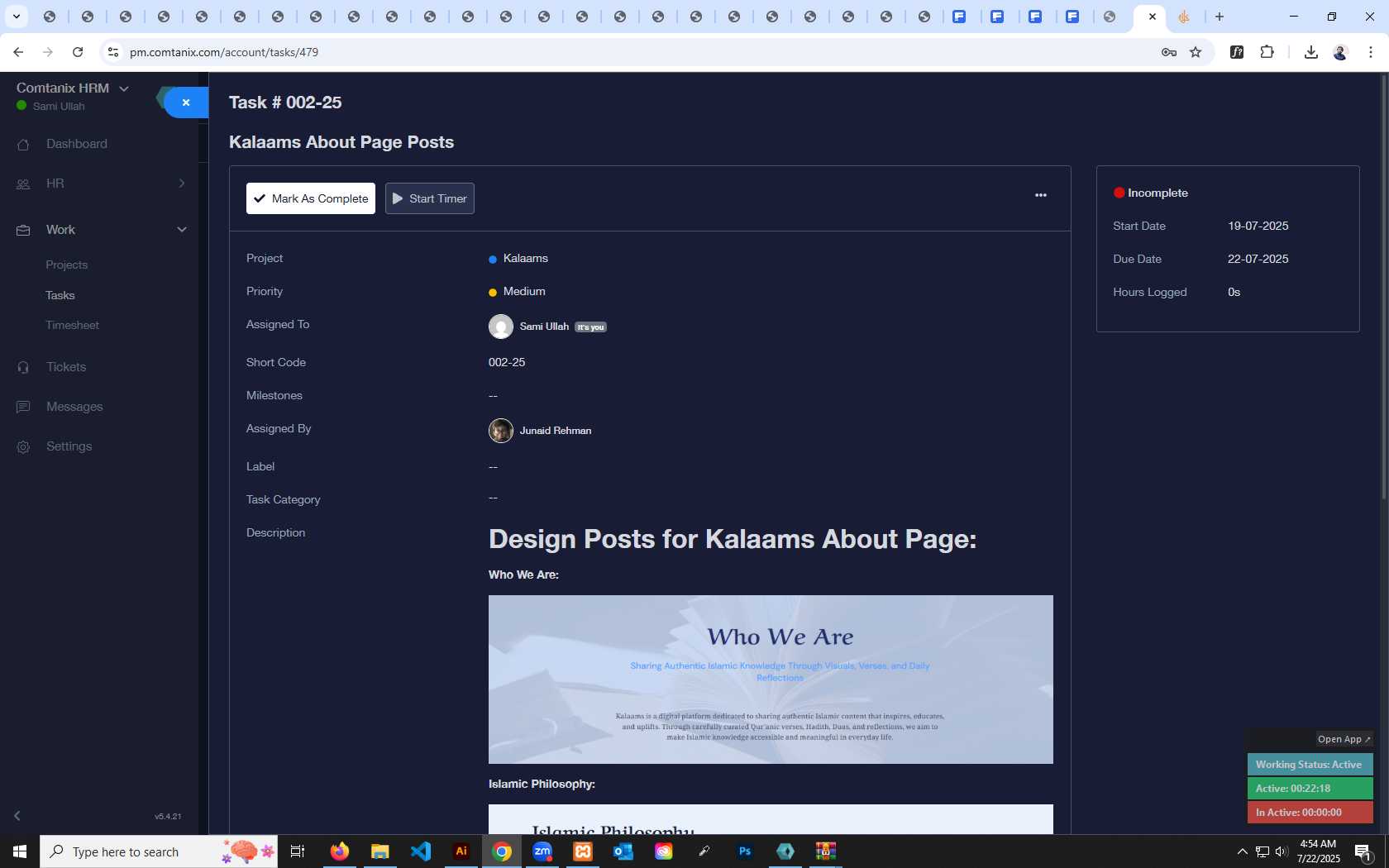Go to Tickets in sidebar
The height and width of the screenshot is (868, 1389).
(x=66, y=367)
